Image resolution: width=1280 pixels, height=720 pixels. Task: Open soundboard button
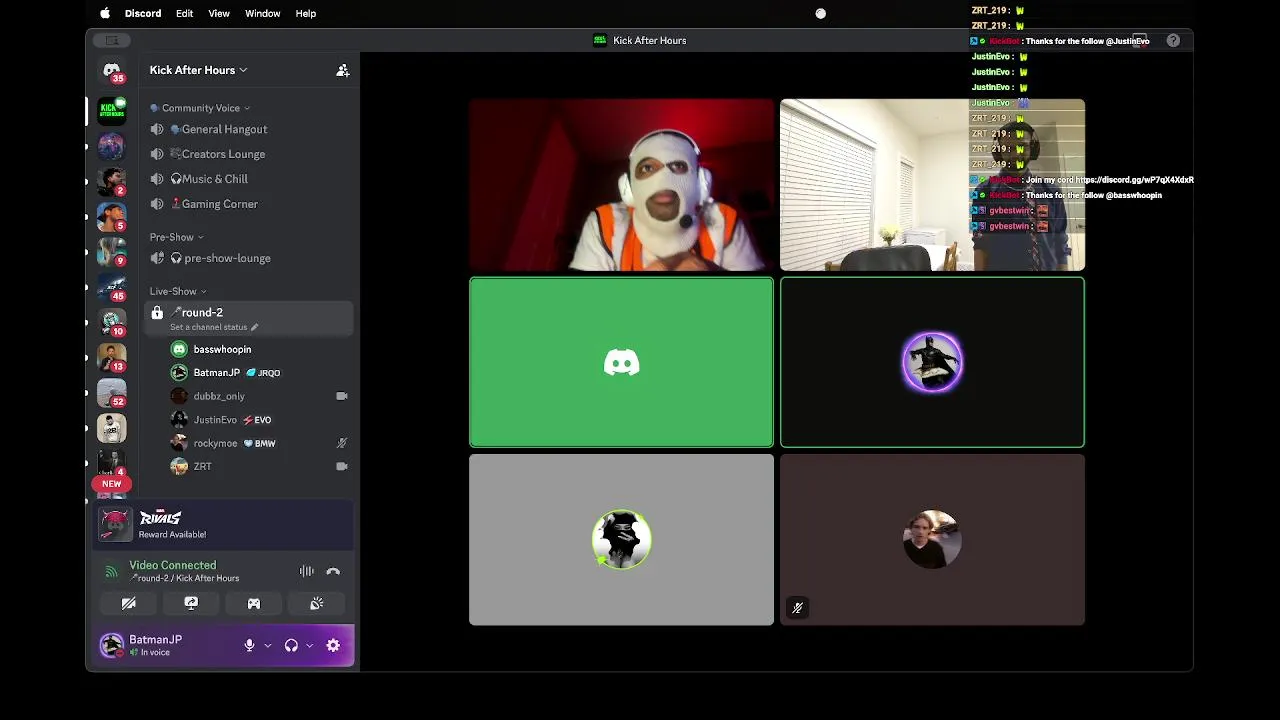pyautogui.click(x=316, y=603)
